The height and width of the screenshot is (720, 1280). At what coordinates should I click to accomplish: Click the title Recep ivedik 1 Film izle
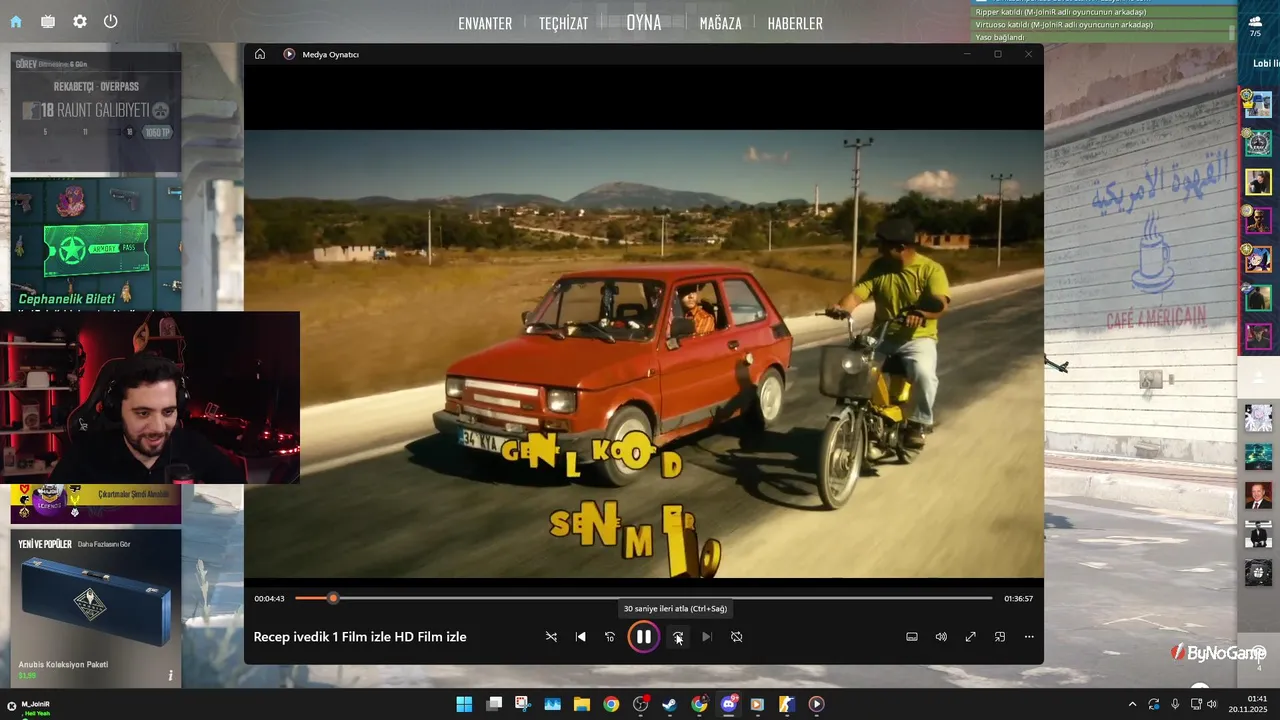click(x=360, y=636)
